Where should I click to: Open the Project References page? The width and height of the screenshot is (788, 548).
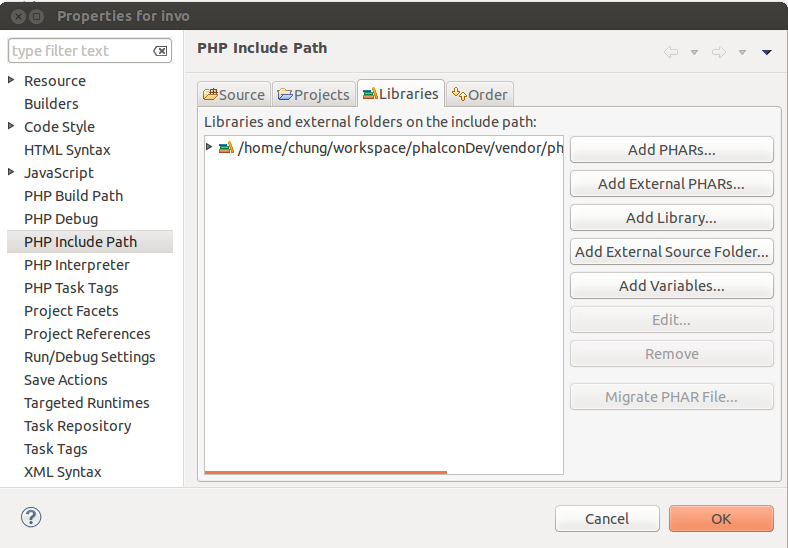[x=87, y=334]
